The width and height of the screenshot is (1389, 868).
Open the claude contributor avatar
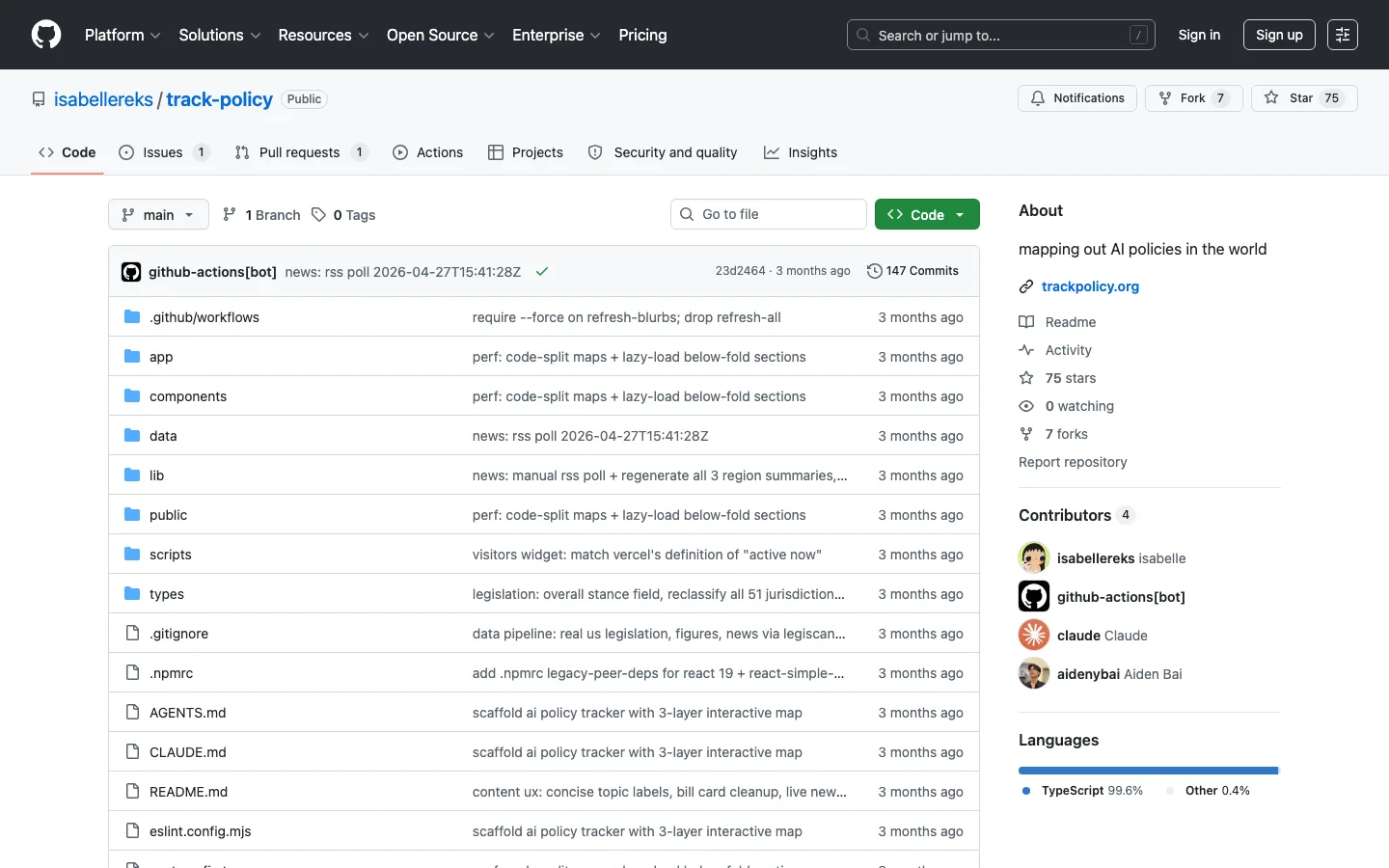(x=1034, y=635)
